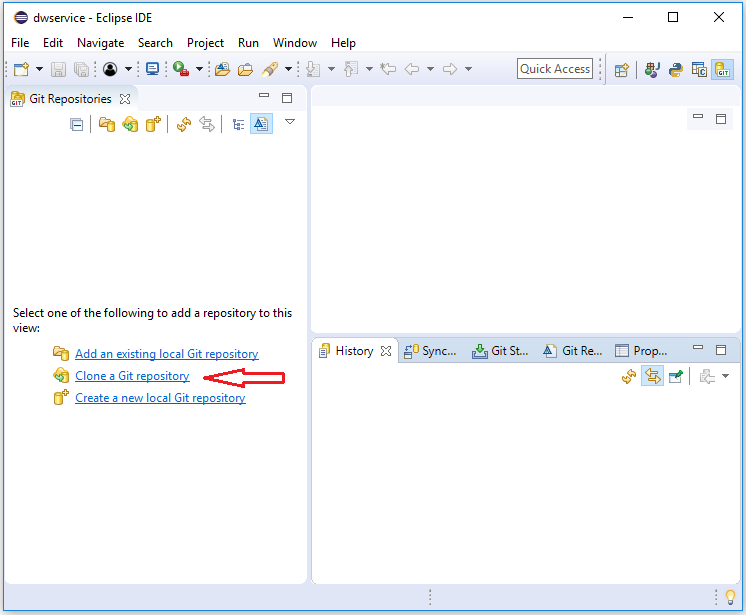Toggle the highlighted display-mode button in Git Repositories
This screenshot has width=746, height=615.
[261, 124]
